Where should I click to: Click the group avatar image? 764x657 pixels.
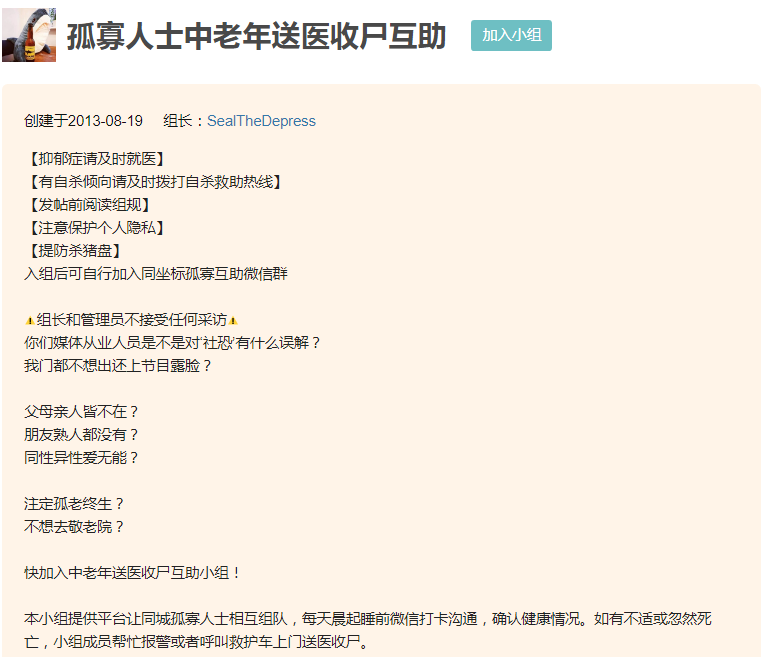click(29, 35)
